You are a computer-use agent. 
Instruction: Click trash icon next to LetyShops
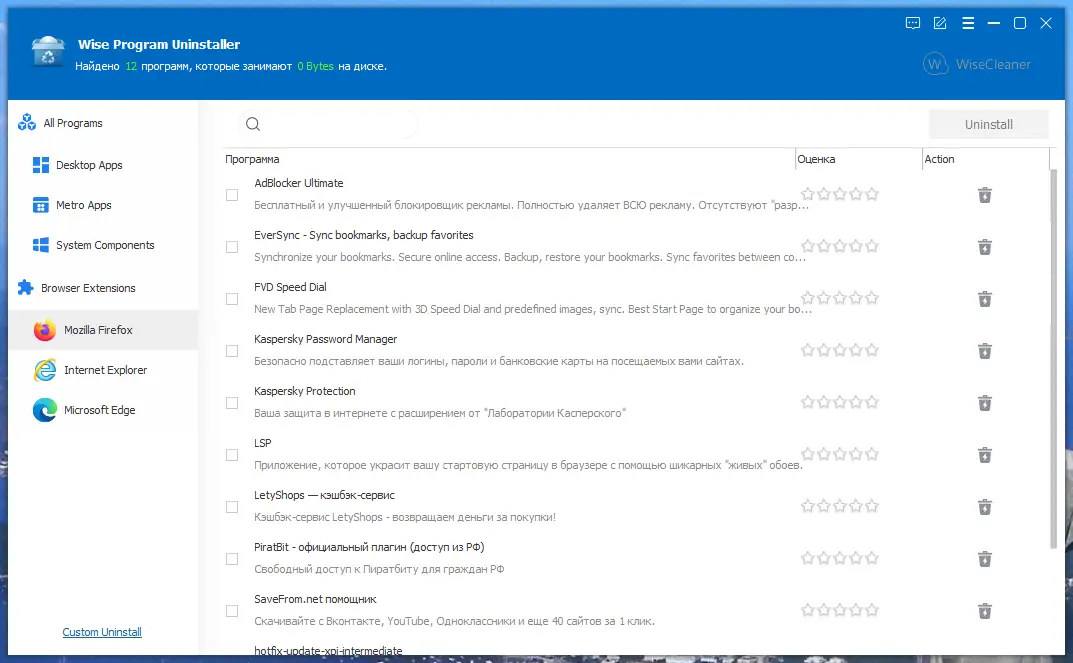984,507
